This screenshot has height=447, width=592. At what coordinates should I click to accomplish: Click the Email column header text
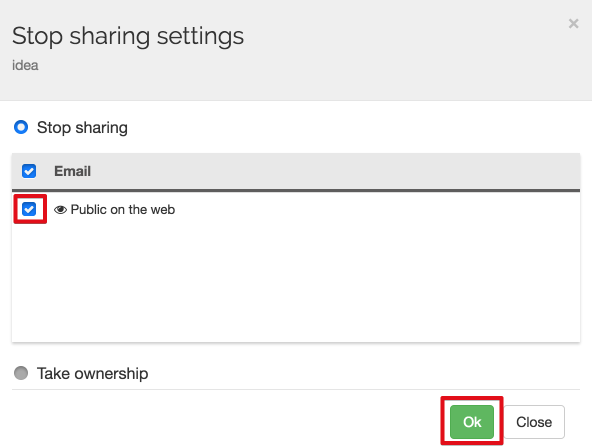click(x=72, y=171)
